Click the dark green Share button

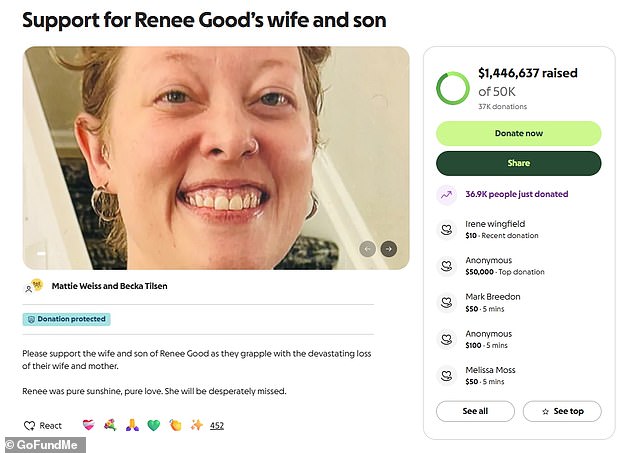click(518, 163)
